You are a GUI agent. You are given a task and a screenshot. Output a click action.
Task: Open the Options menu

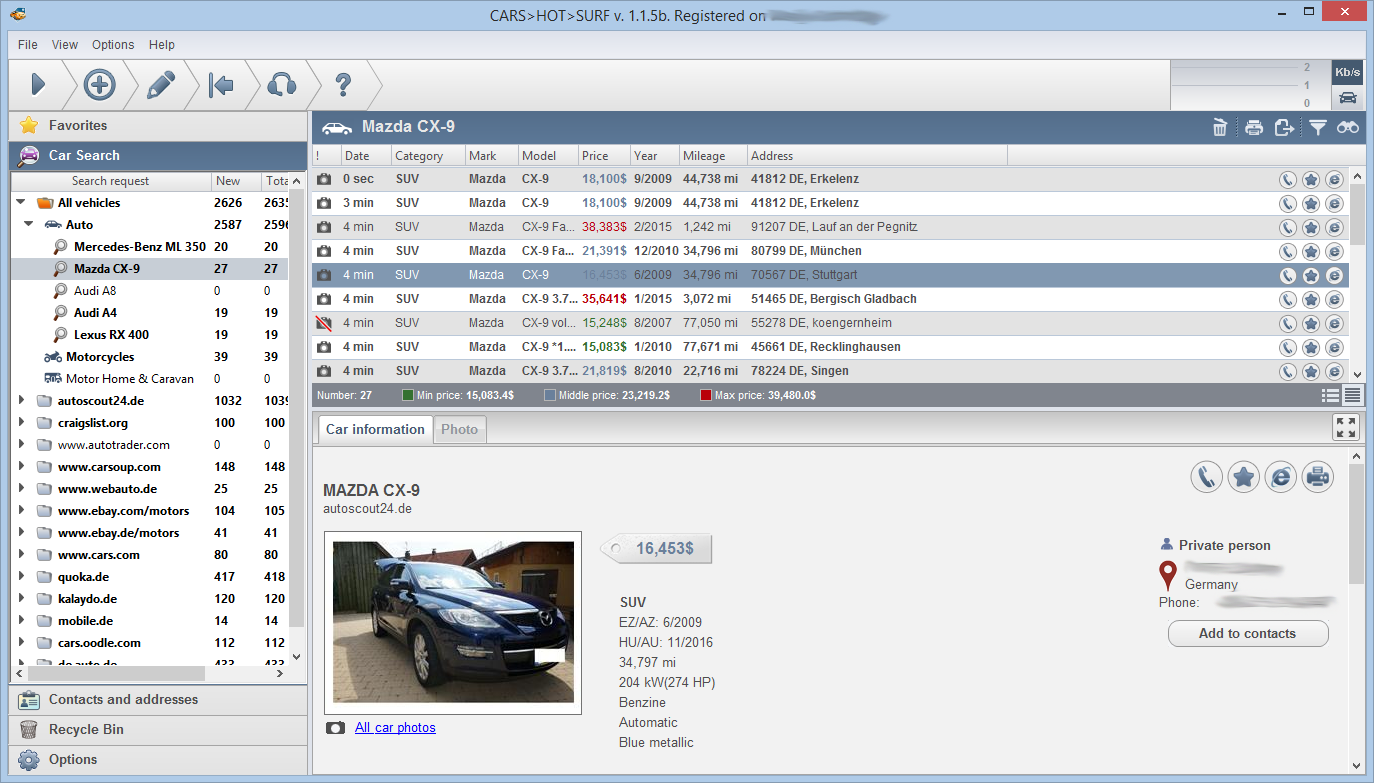(113, 45)
